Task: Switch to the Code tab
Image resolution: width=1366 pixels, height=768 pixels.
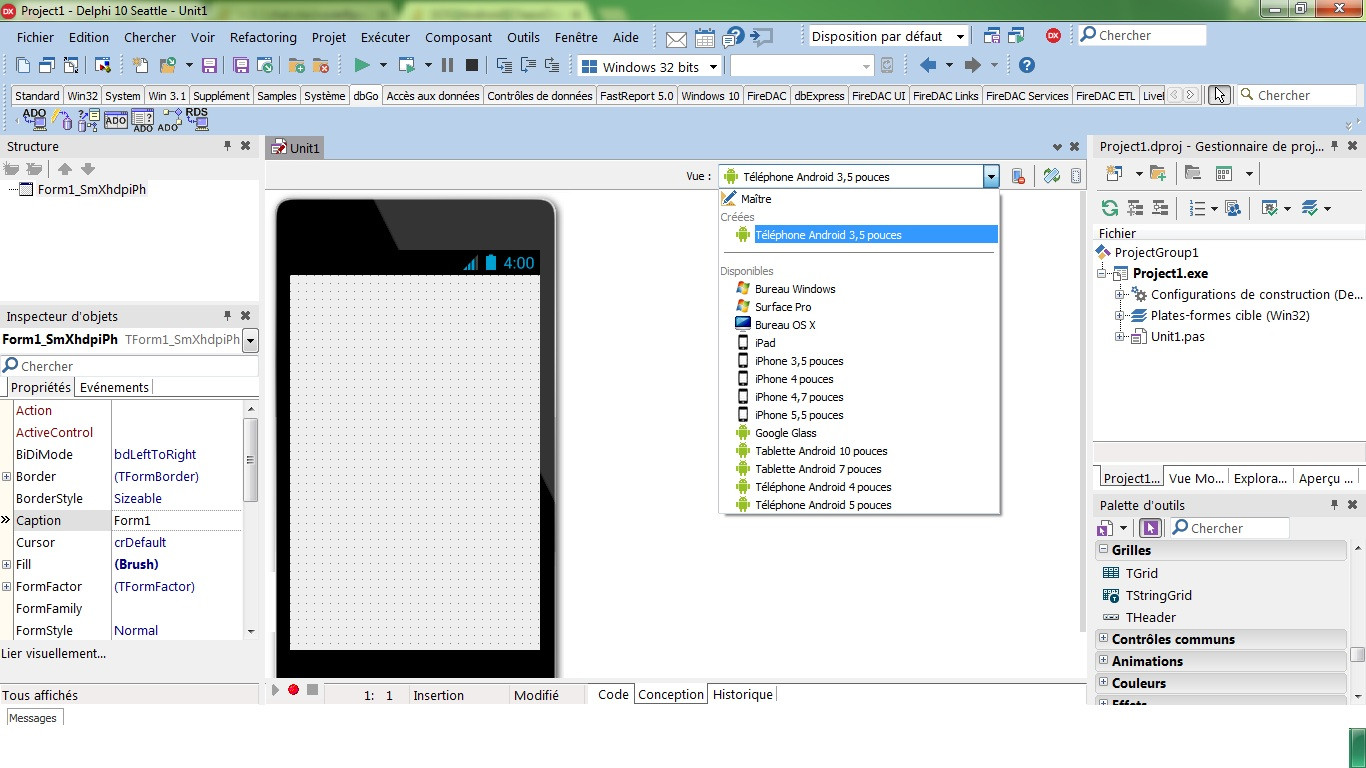Action: [x=613, y=694]
